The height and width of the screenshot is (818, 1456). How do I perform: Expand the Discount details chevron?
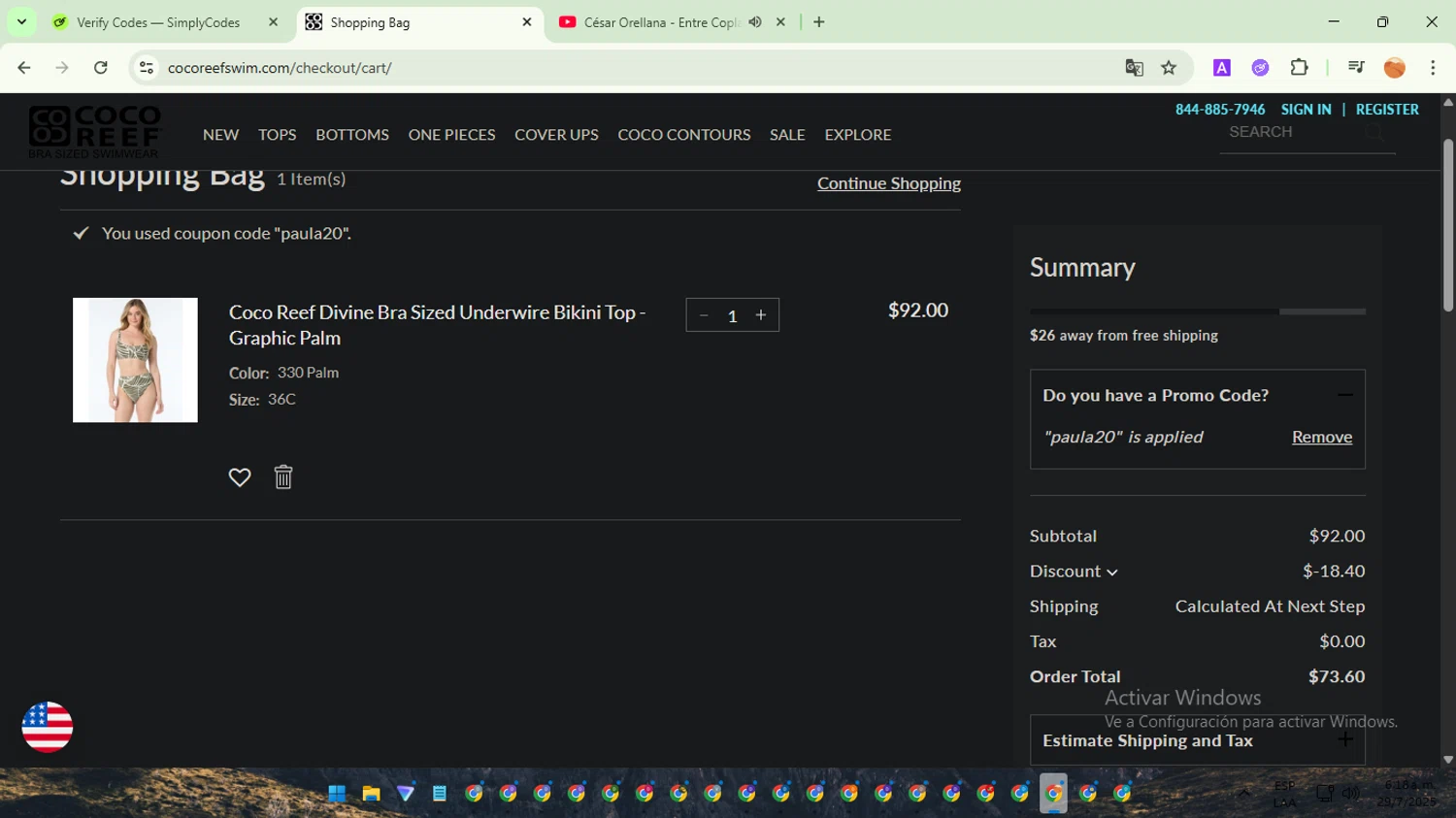click(1112, 573)
